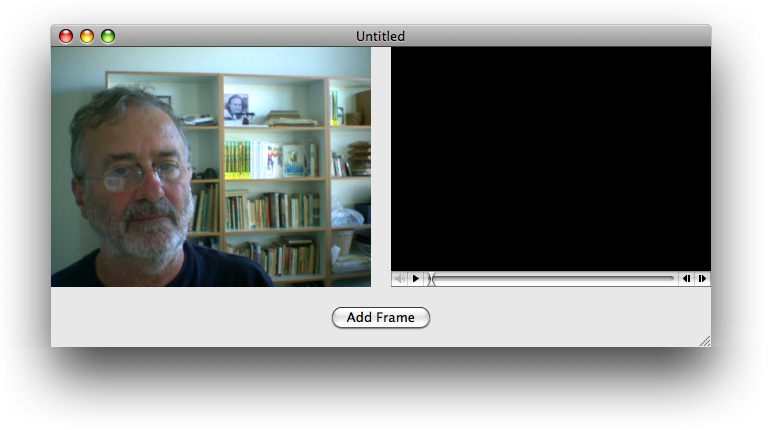Click the middle of the movie scrubber track

click(552, 279)
